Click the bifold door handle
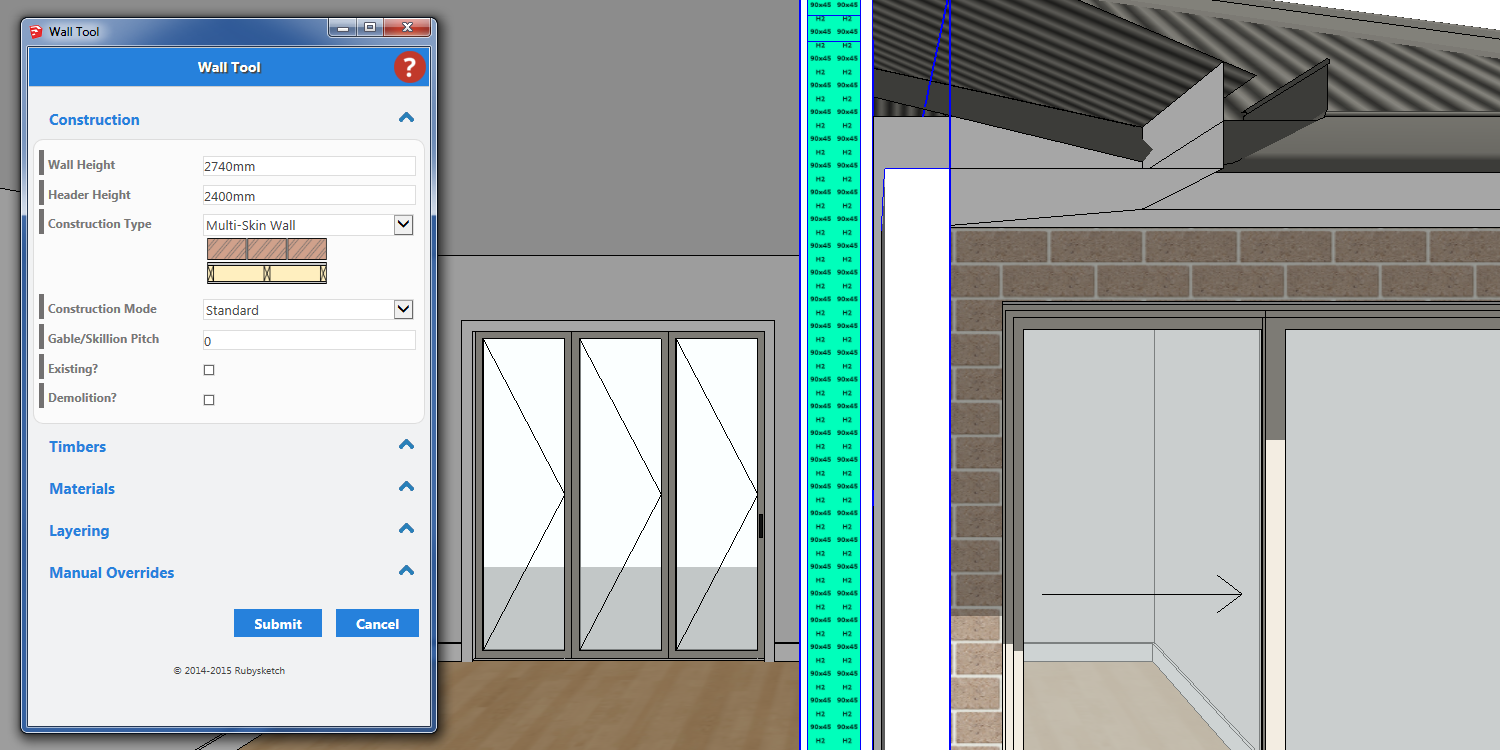The image size is (1500, 750). (761, 526)
